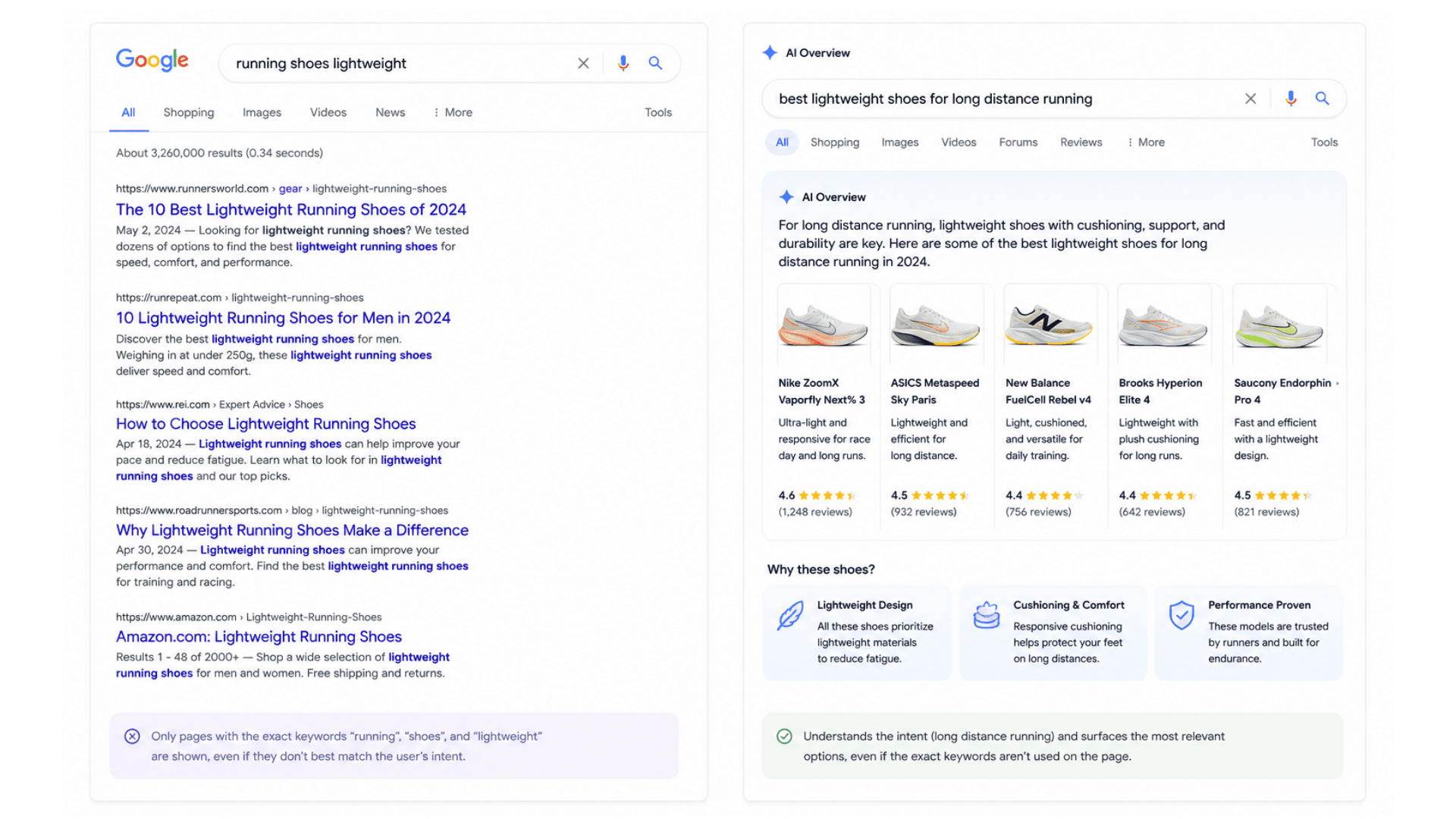This screenshot has width=1456, height=819.
Task: Switch to the Forums tab
Action: 1018,143
